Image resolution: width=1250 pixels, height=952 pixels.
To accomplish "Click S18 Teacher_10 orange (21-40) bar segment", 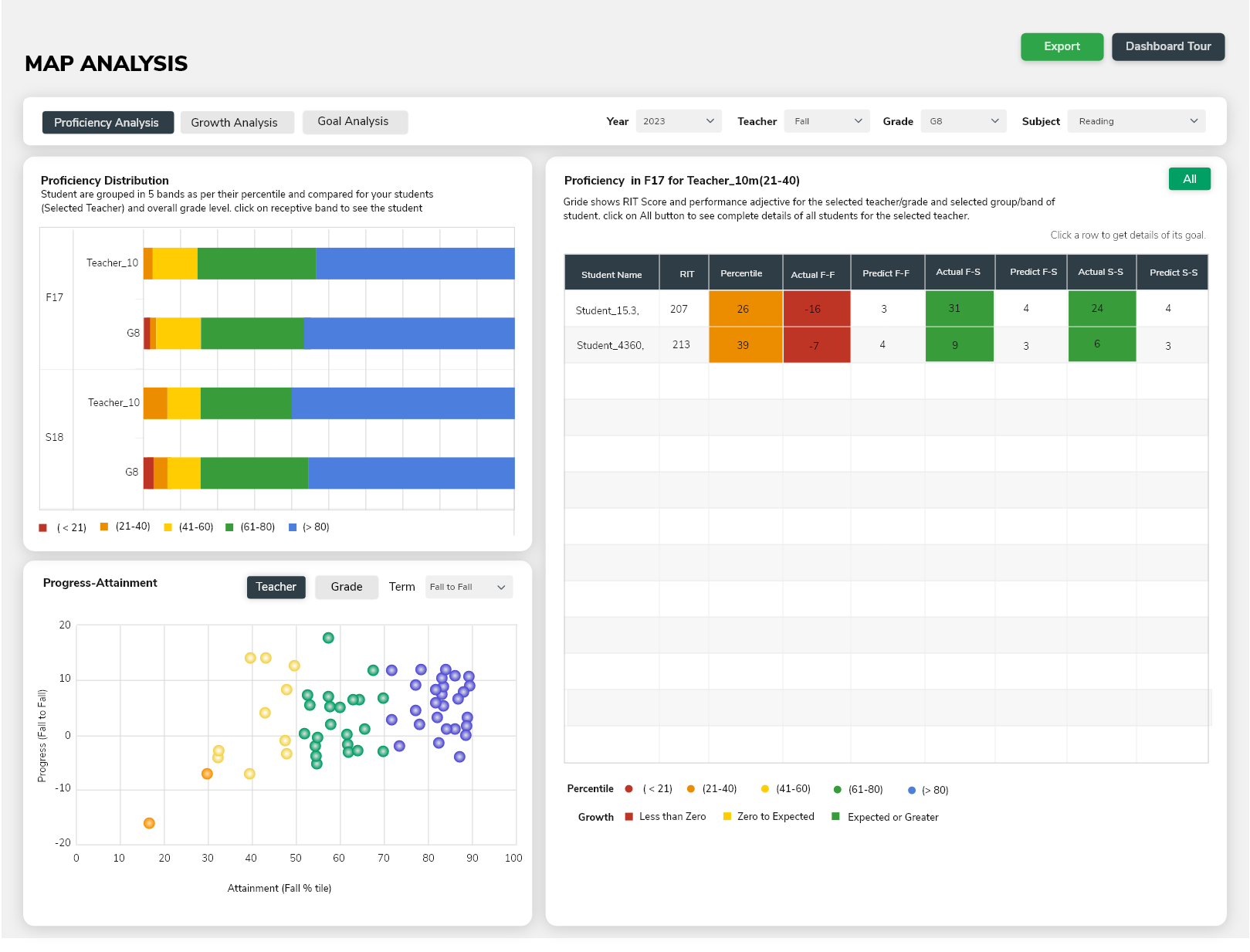I will click(155, 404).
